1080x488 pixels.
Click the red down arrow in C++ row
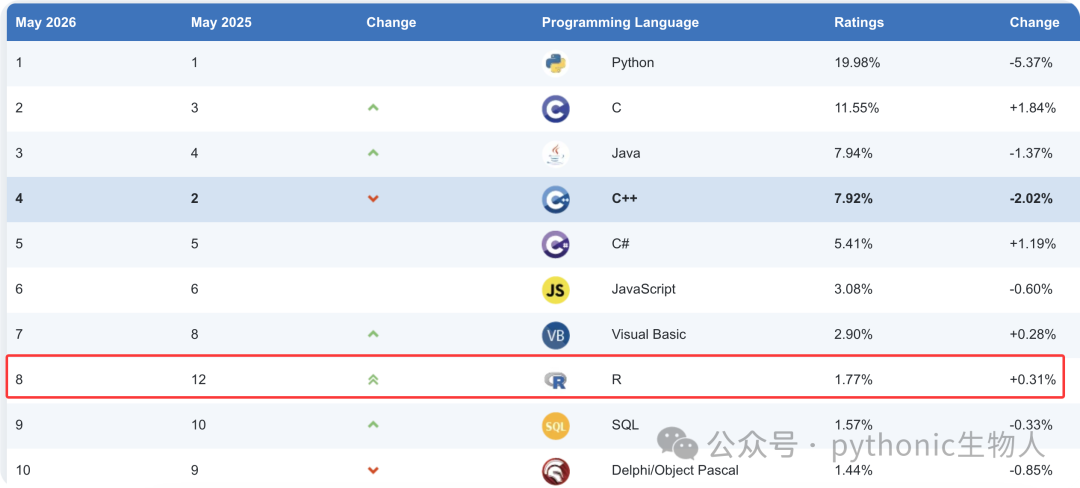click(x=373, y=199)
